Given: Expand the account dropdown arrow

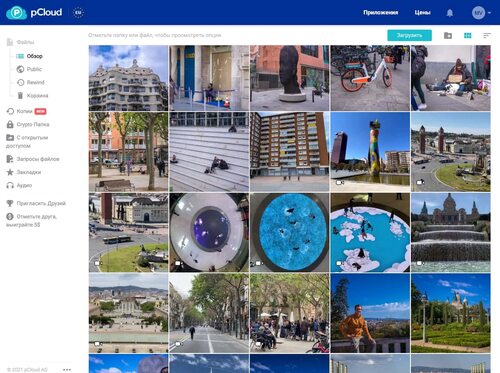Looking at the screenshot, I should 489,13.
